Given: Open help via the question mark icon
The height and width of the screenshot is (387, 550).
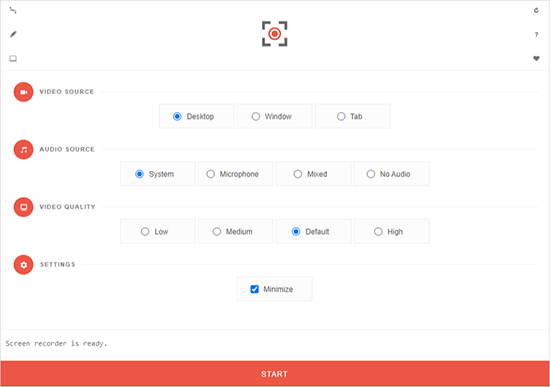Looking at the screenshot, I should pos(536,34).
